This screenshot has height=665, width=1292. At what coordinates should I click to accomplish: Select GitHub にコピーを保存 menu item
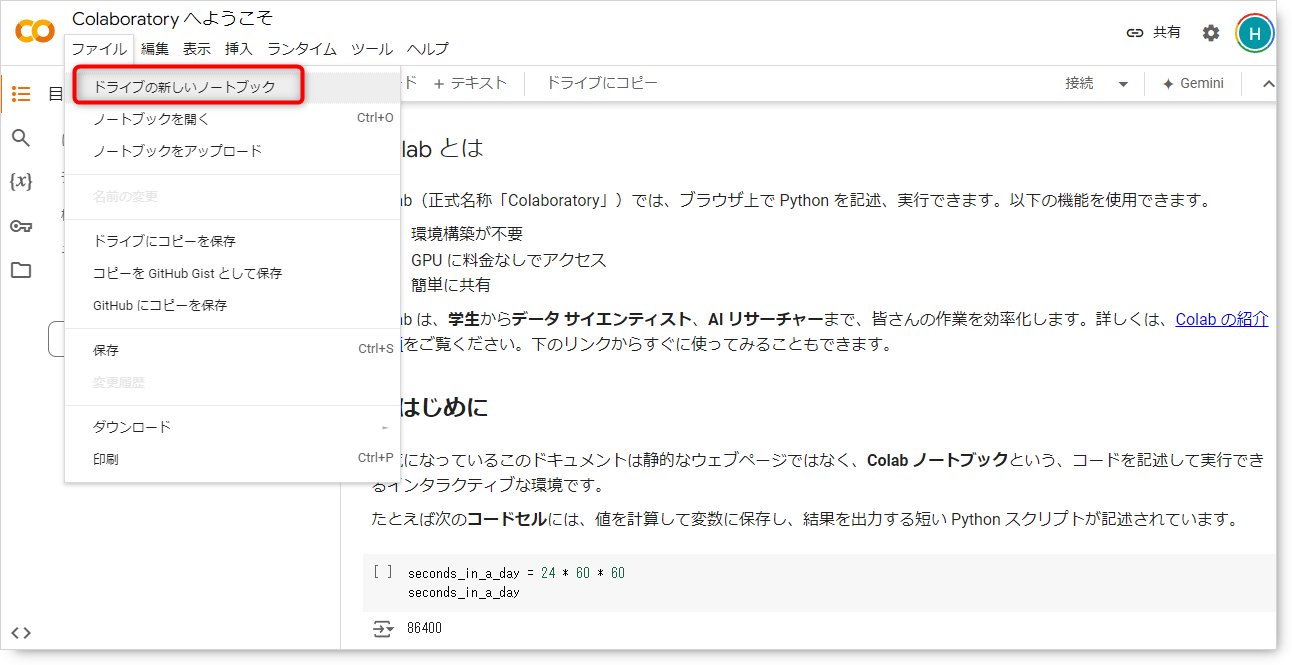click(x=232, y=305)
